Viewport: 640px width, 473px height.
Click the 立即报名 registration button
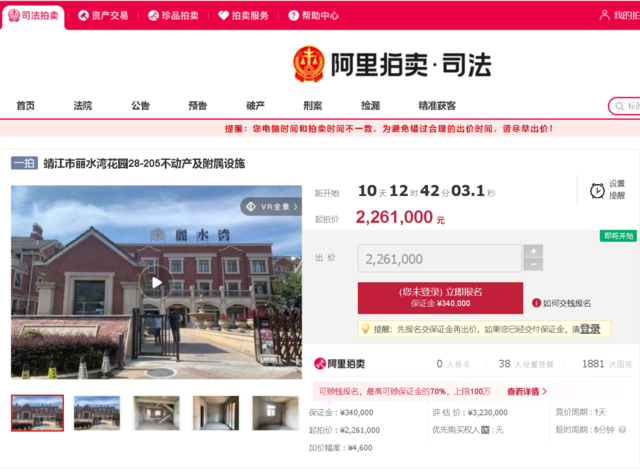(440, 298)
